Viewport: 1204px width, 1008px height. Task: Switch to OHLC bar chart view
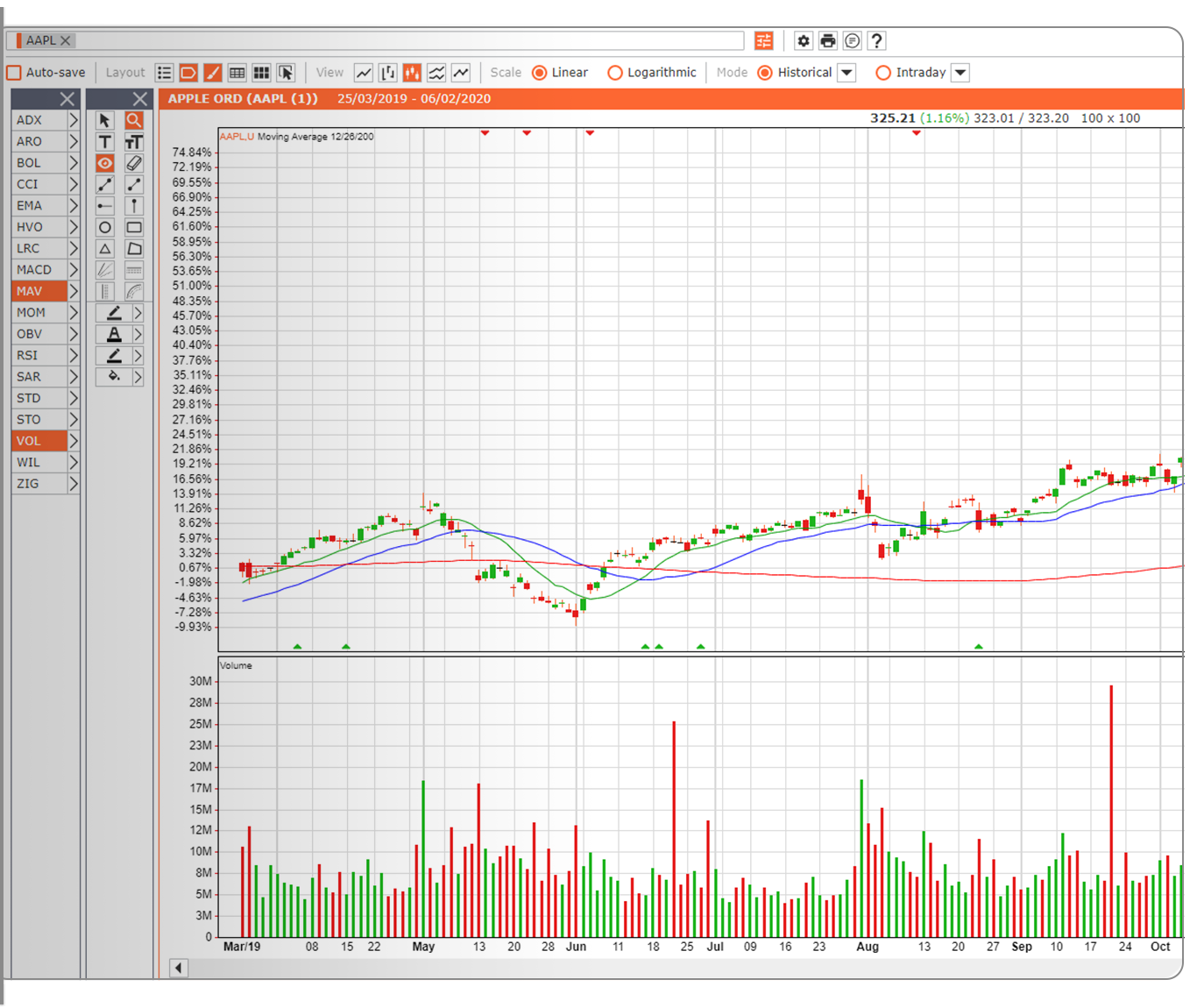[388, 73]
